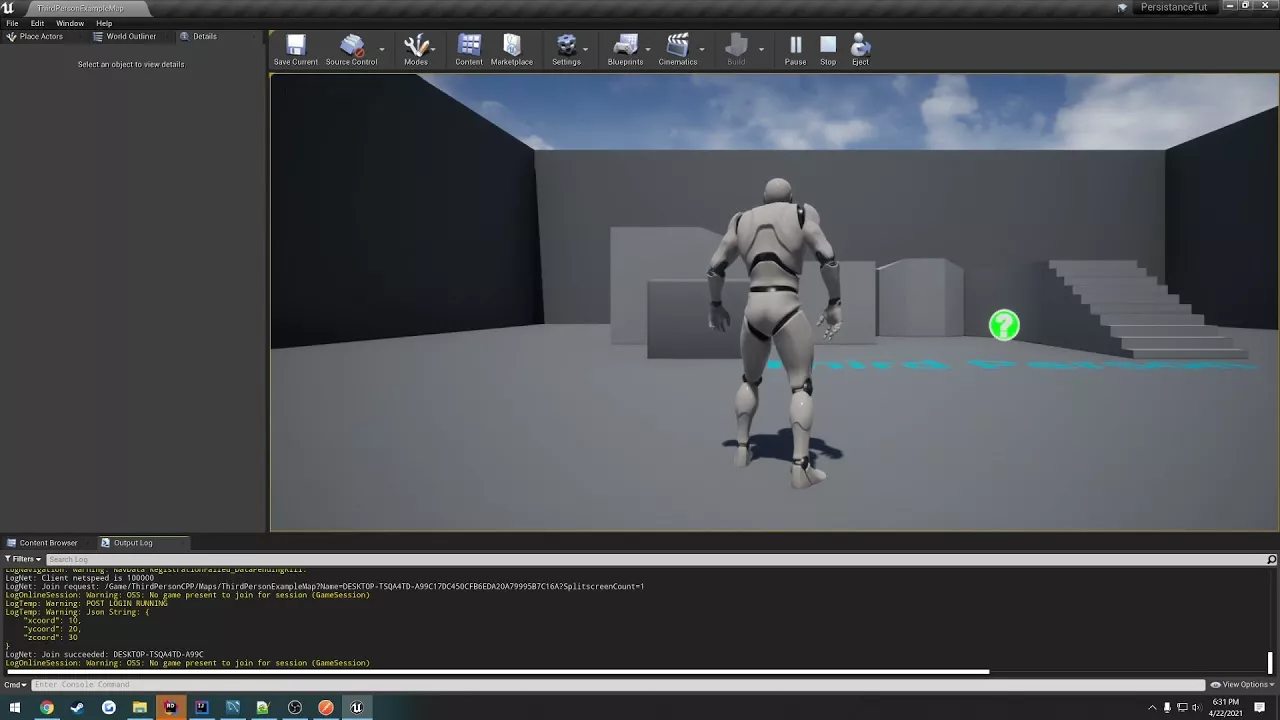Open Source Control from the toolbar

click(351, 47)
